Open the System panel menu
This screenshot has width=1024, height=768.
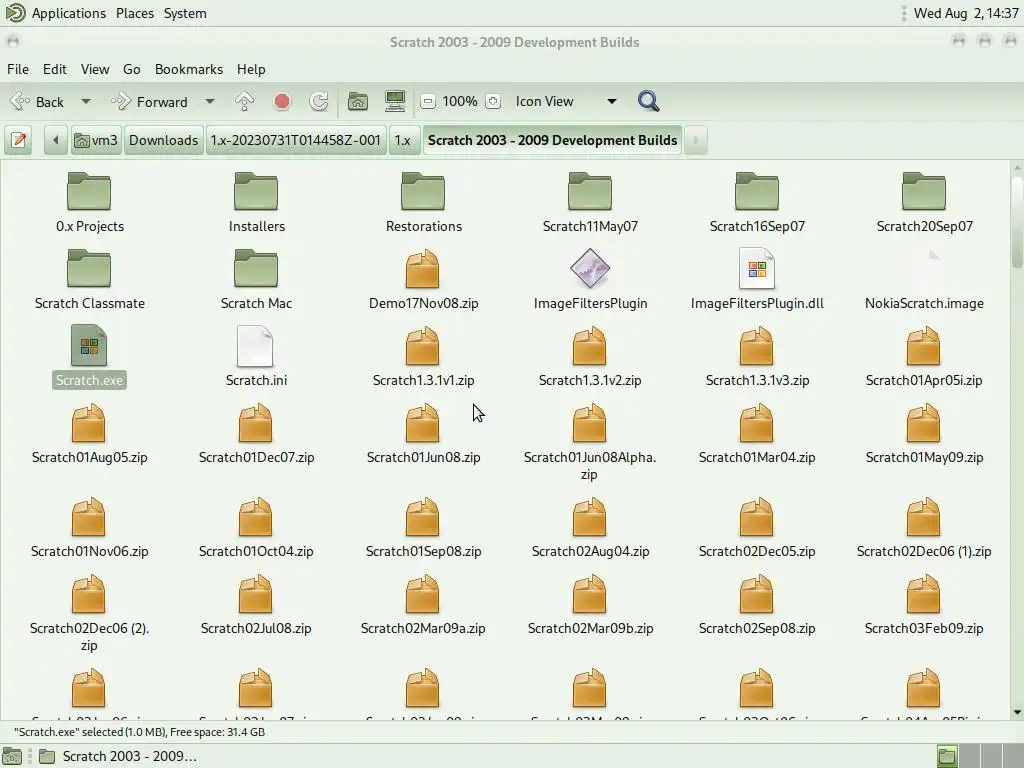tap(185, 13)
